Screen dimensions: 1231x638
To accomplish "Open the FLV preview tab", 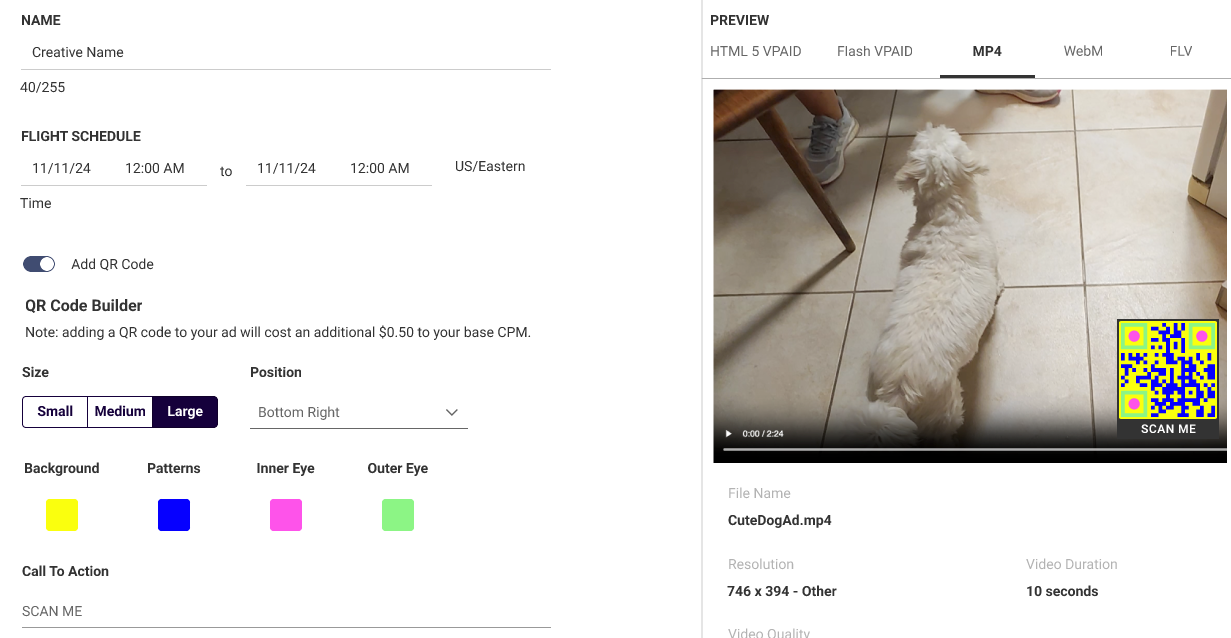I will pos(1180,51).
